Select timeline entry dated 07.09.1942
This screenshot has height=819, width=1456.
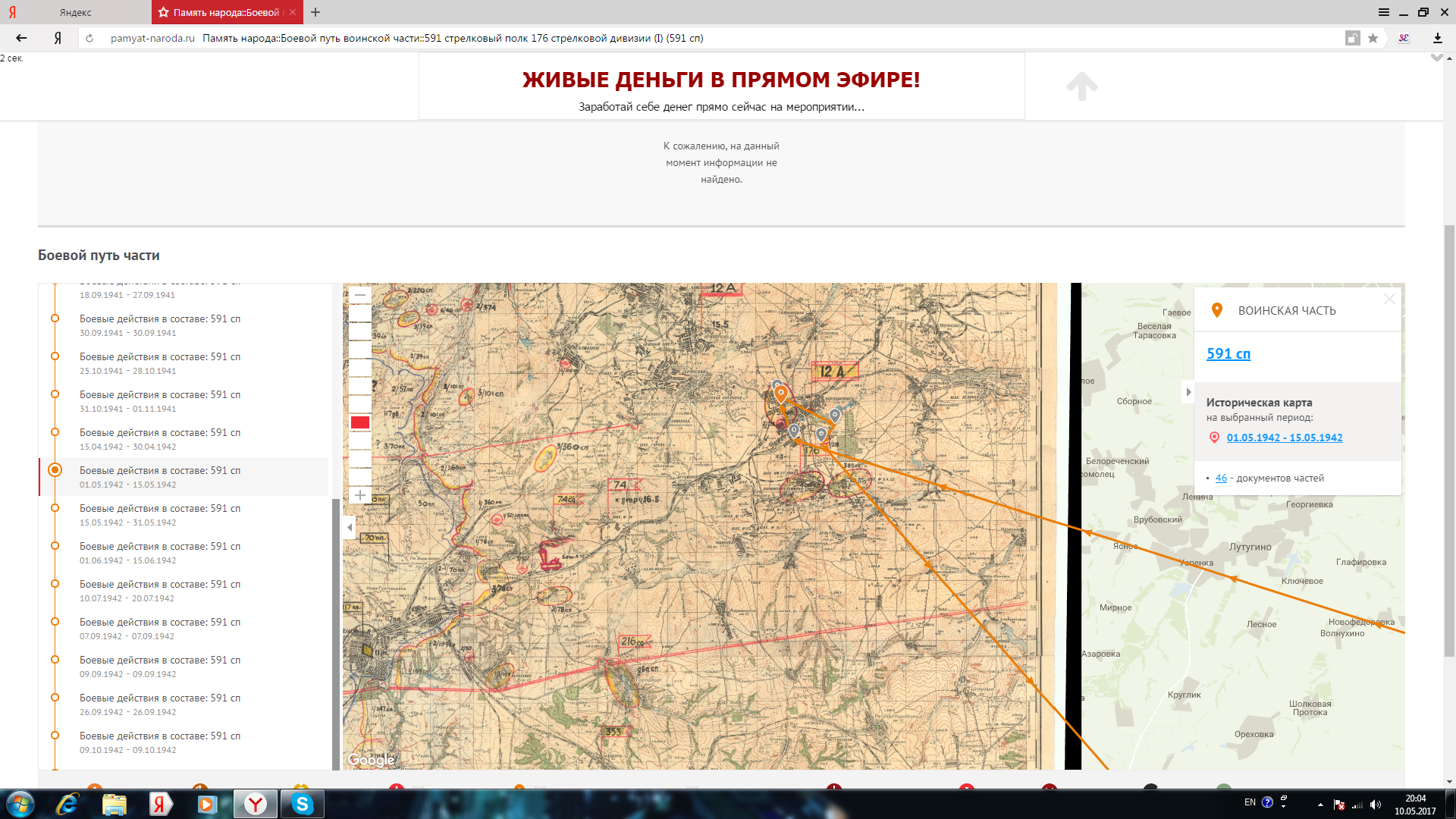point(159,629)
